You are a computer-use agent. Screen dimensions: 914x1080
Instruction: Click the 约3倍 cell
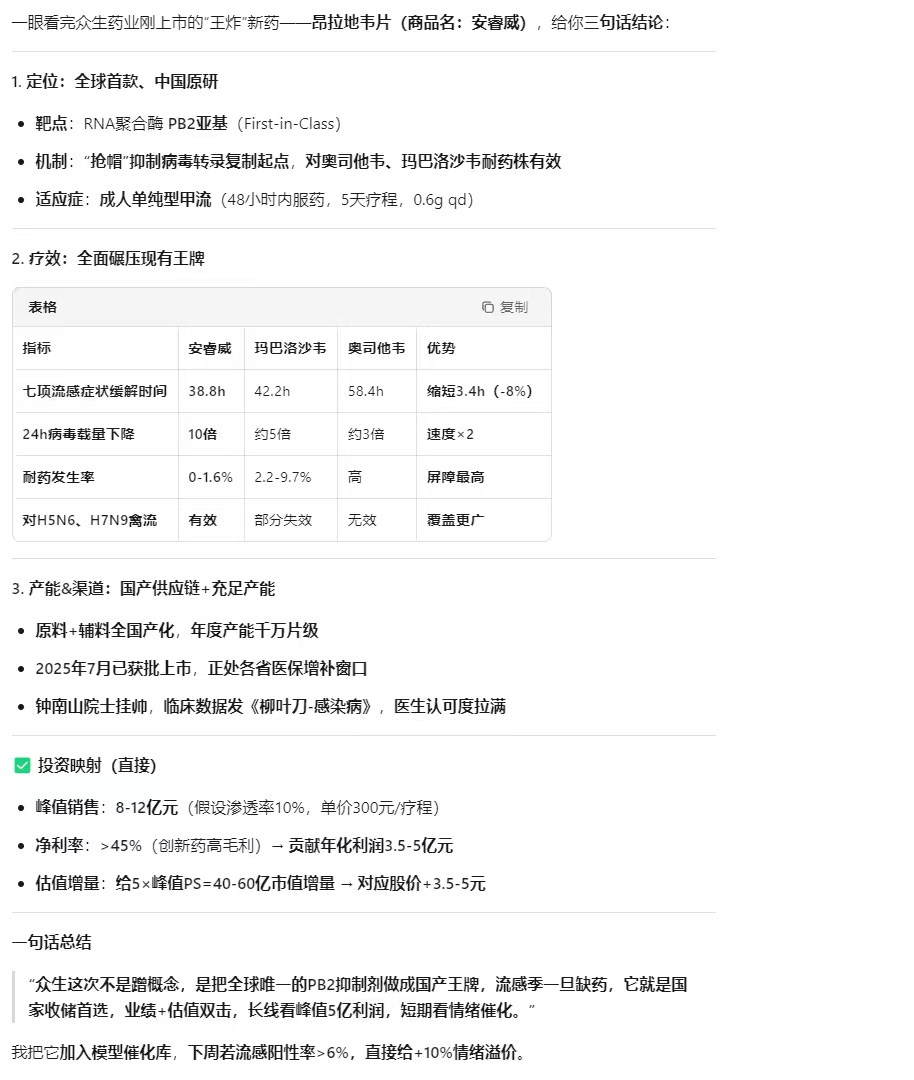point(366,434)
